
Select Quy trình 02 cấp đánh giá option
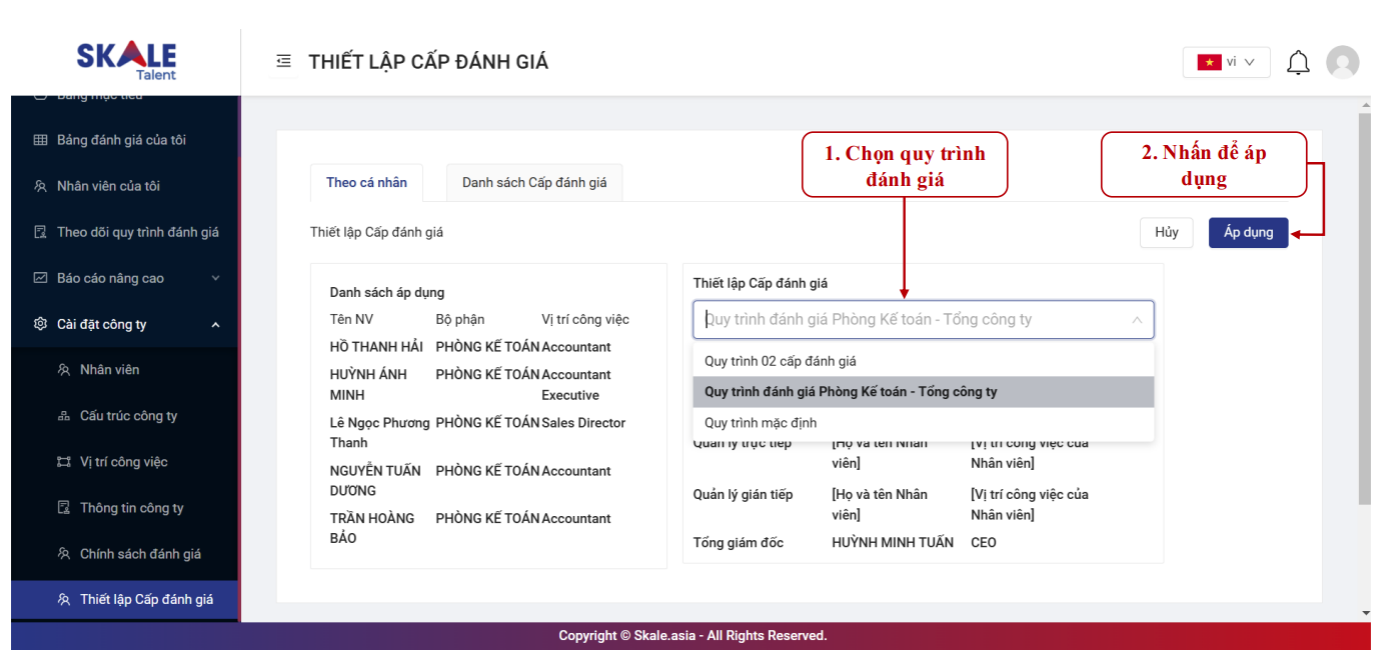(x=780, y=361)
